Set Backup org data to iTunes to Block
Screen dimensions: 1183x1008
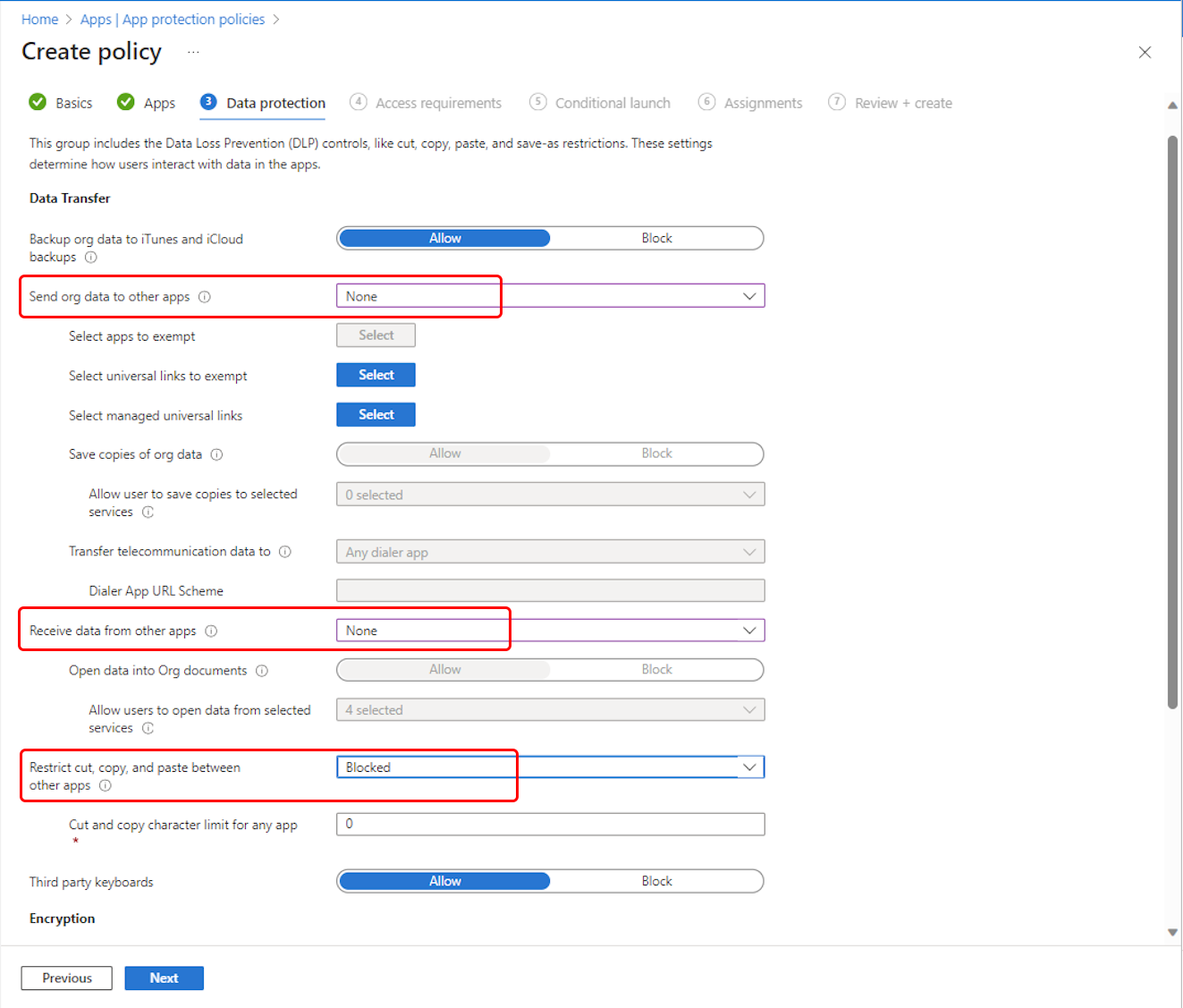[x=656, y=238]
